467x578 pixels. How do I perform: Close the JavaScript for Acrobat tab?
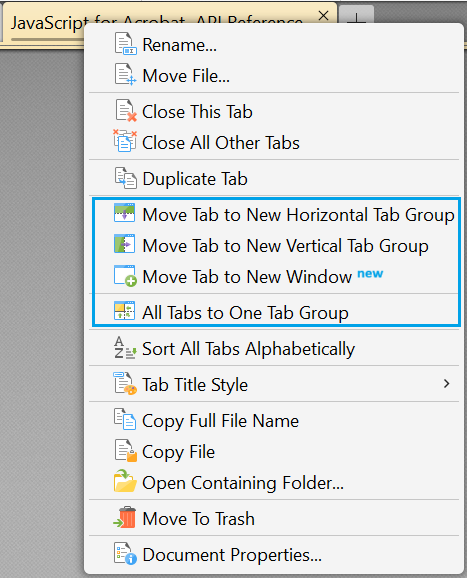coord(323,15)
